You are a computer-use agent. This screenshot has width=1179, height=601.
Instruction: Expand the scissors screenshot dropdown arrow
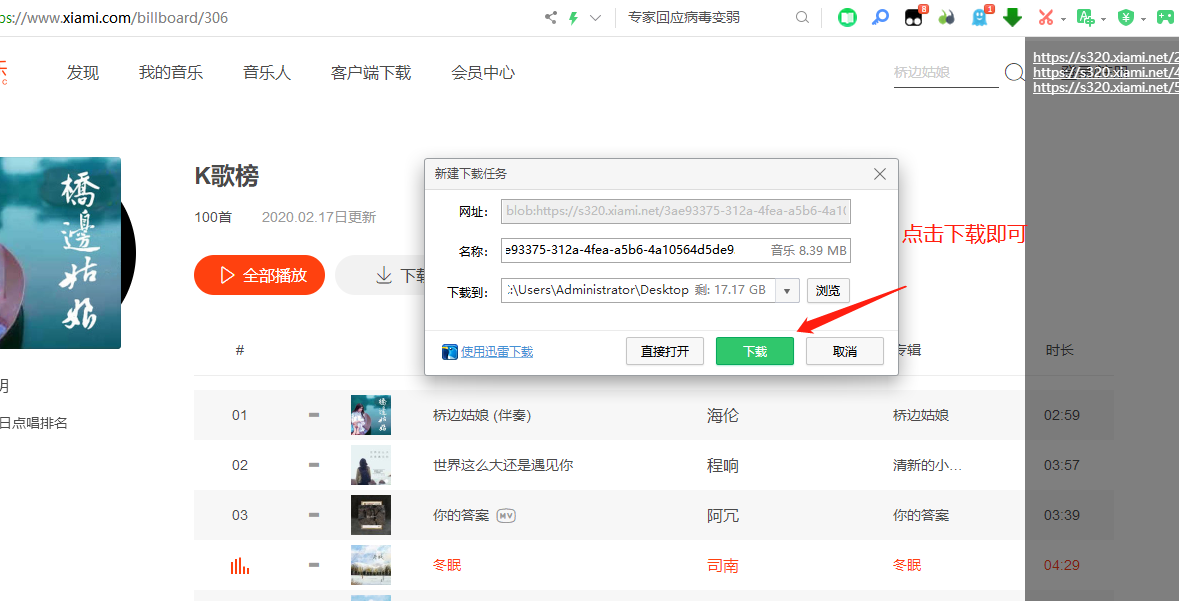coord(1063,19)
